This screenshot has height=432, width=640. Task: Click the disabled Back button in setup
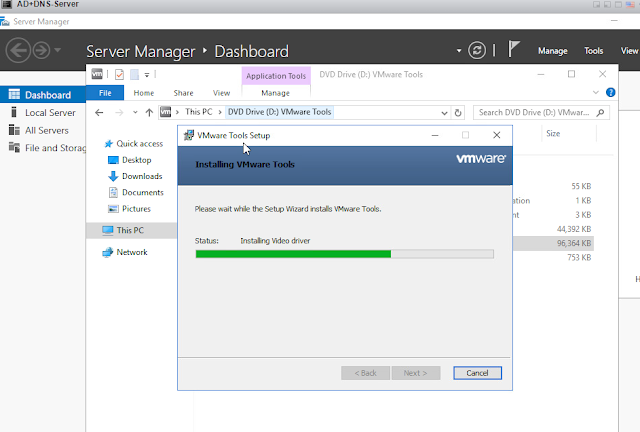click(365, 373)
